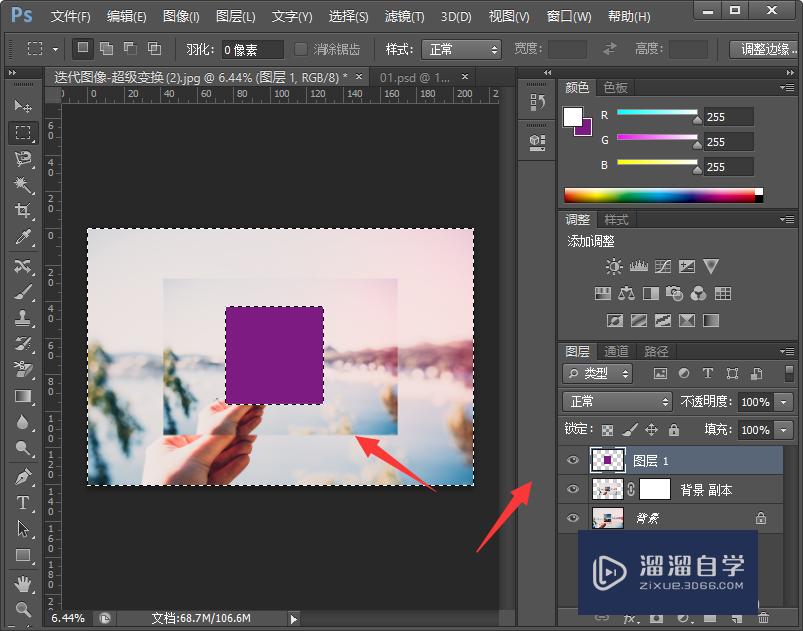This screenshot has height=631, width=803.
Task: Choose New Selection mode
Action: point(82,49)
